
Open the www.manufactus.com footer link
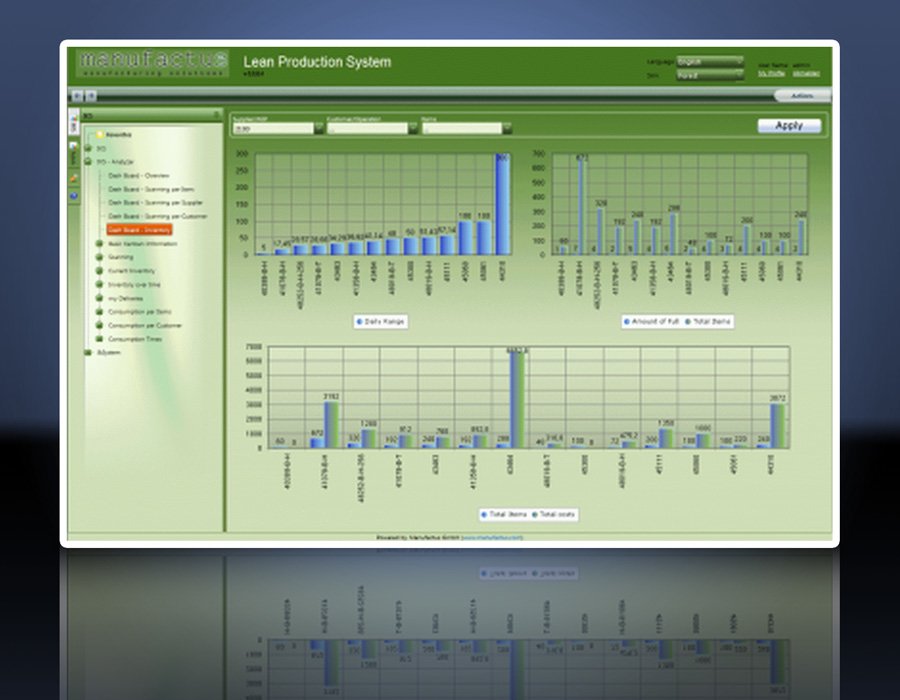click(492, 538)
